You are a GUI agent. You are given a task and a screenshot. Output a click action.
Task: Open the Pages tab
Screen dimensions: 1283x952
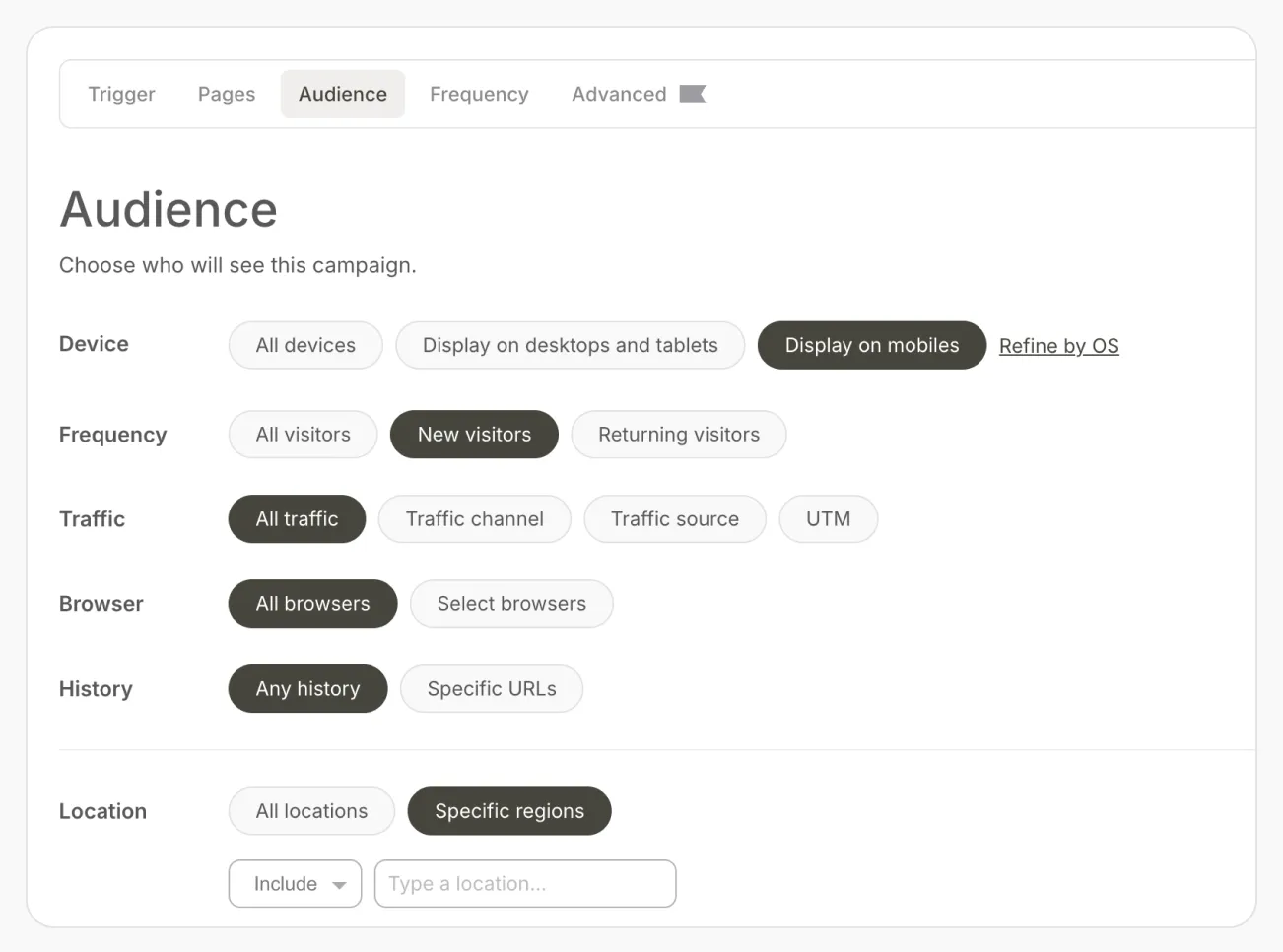[226, 94]
